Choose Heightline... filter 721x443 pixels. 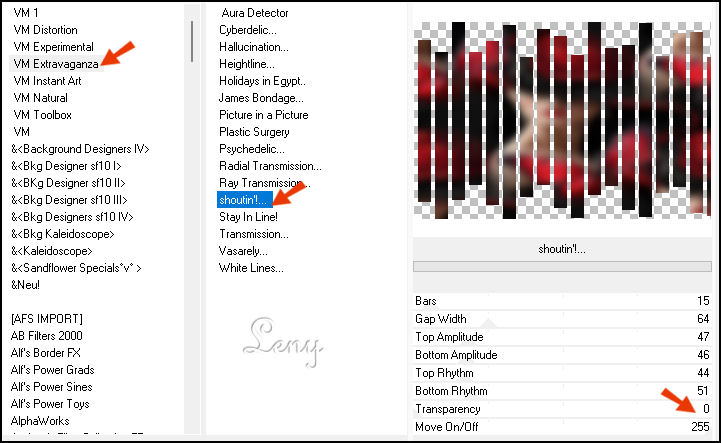point(246,64)
